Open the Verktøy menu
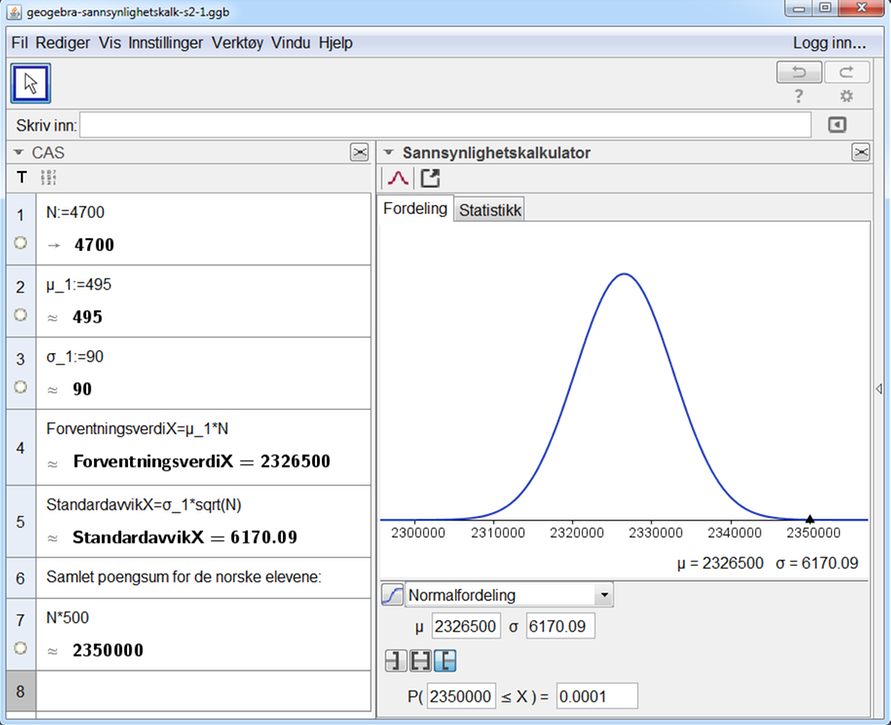 click(239, 43)
